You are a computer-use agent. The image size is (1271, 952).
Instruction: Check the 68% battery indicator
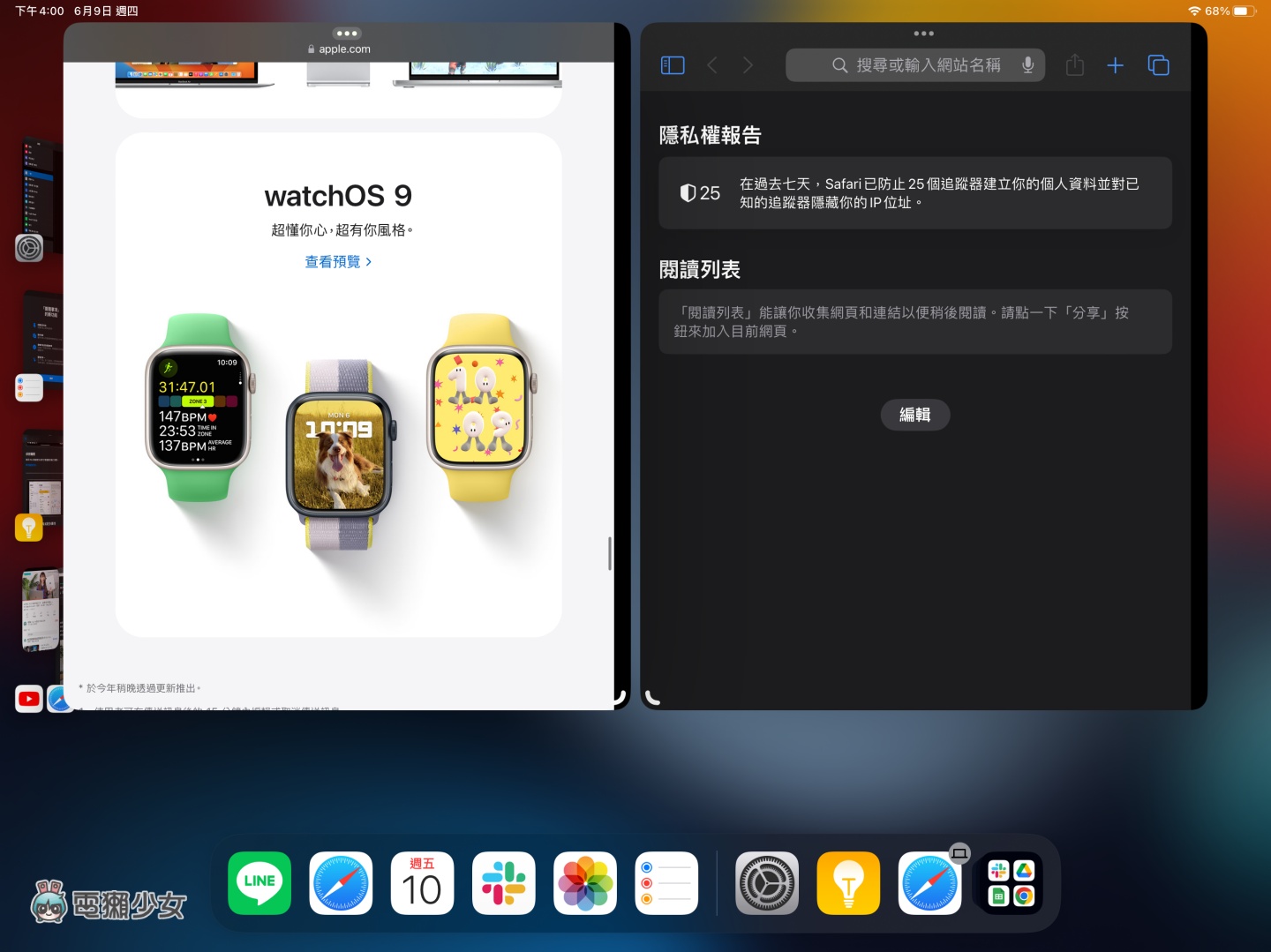point(1230,11)
